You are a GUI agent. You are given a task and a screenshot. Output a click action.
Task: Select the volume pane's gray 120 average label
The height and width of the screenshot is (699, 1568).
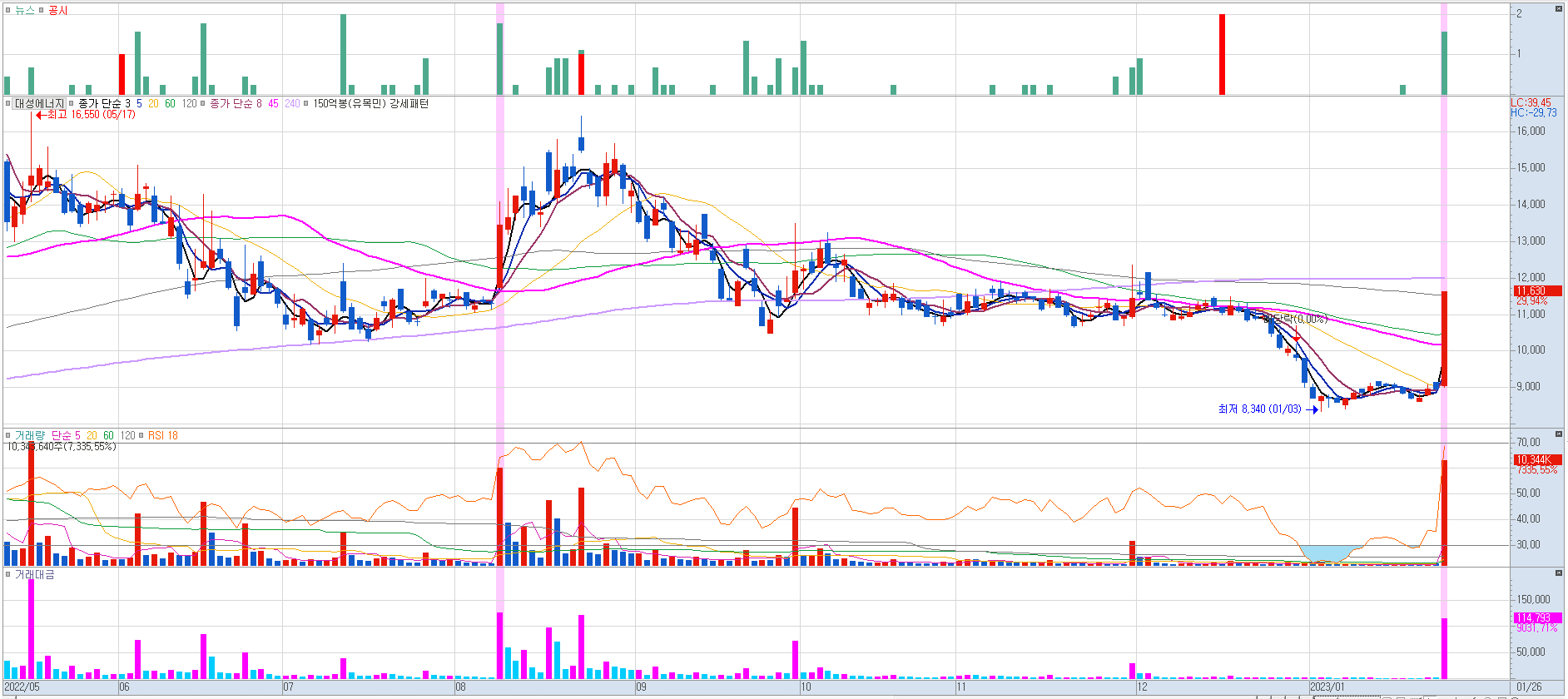click(x=127, y=435)
